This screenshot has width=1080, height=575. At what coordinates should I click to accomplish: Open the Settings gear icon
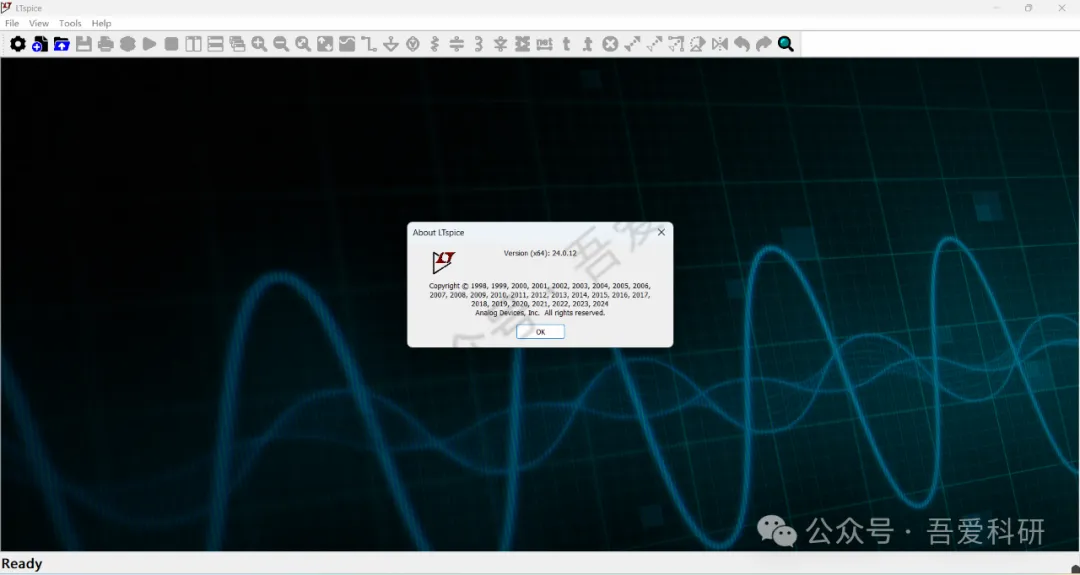click(18, 44)
